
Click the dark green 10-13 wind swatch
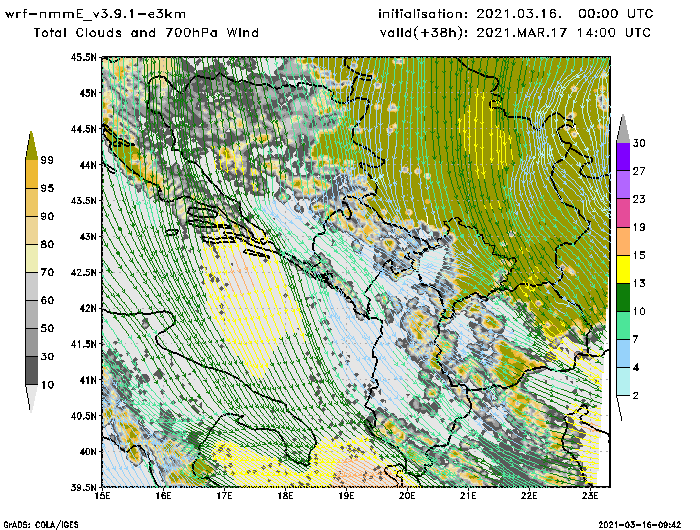623,297
